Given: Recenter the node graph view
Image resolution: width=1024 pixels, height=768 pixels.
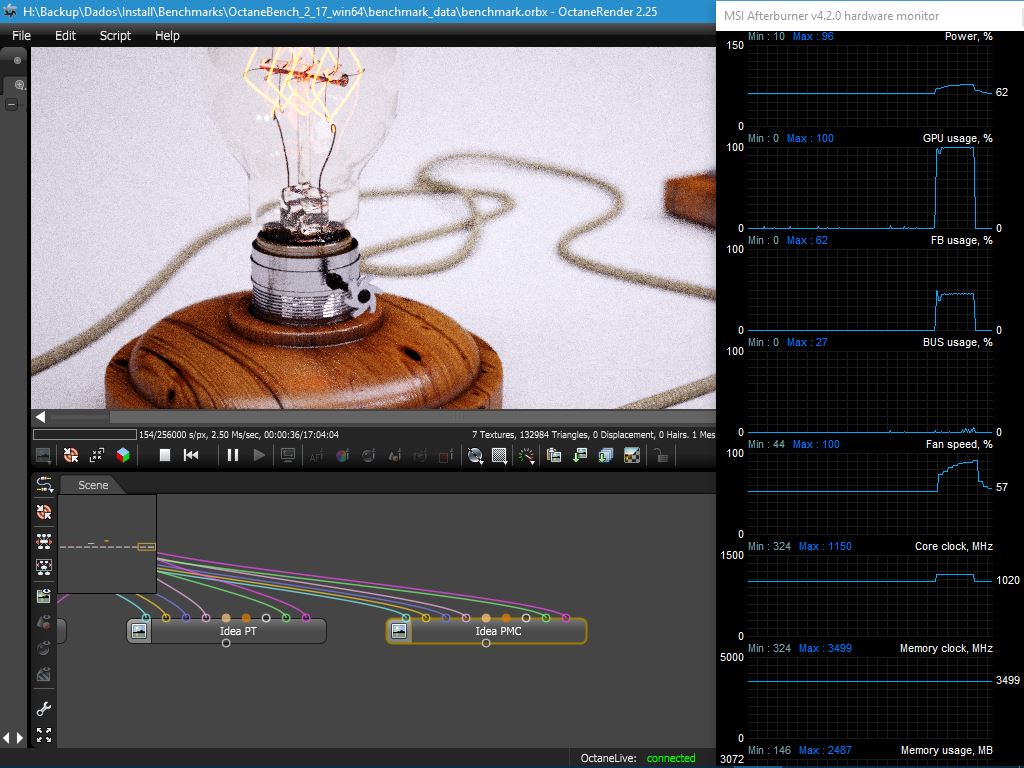Looking at the screenshot, I should (44, 512).
